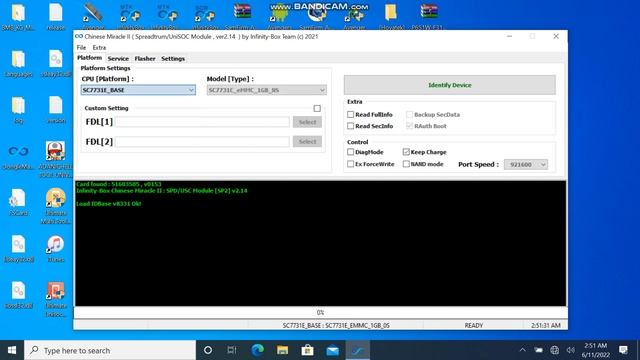Image resolution: width=640 pixels, height=360 pixels.
Task: Select the desktop shortcut with red-cap character icon
Action: coord(56,159)
